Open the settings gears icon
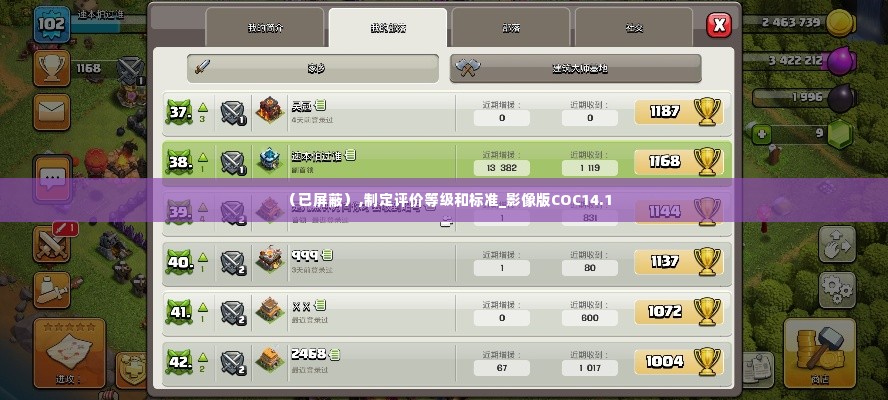 click(837, 290)
